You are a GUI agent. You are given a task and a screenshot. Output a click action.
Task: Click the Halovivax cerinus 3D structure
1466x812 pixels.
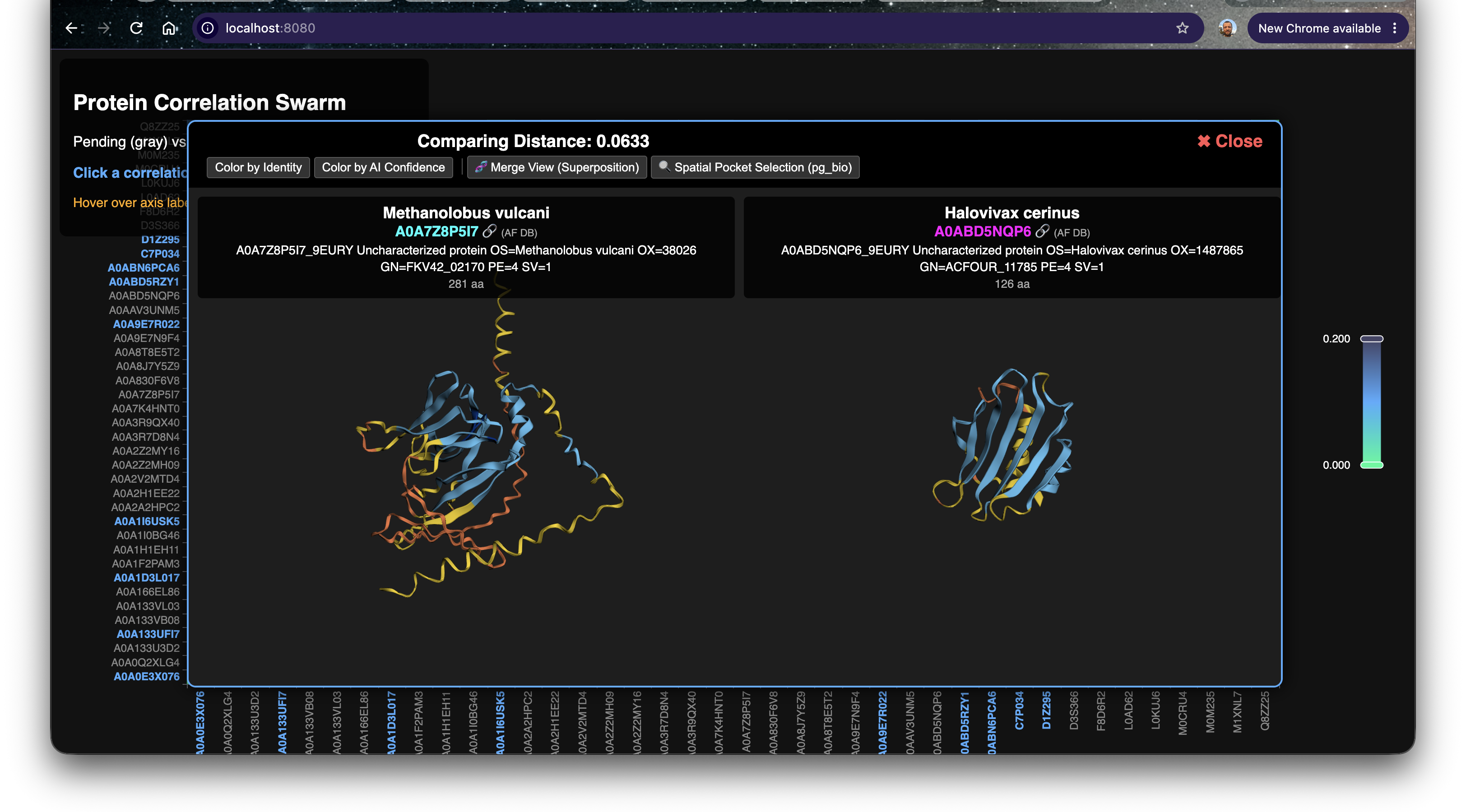[x=1003, y=445]
